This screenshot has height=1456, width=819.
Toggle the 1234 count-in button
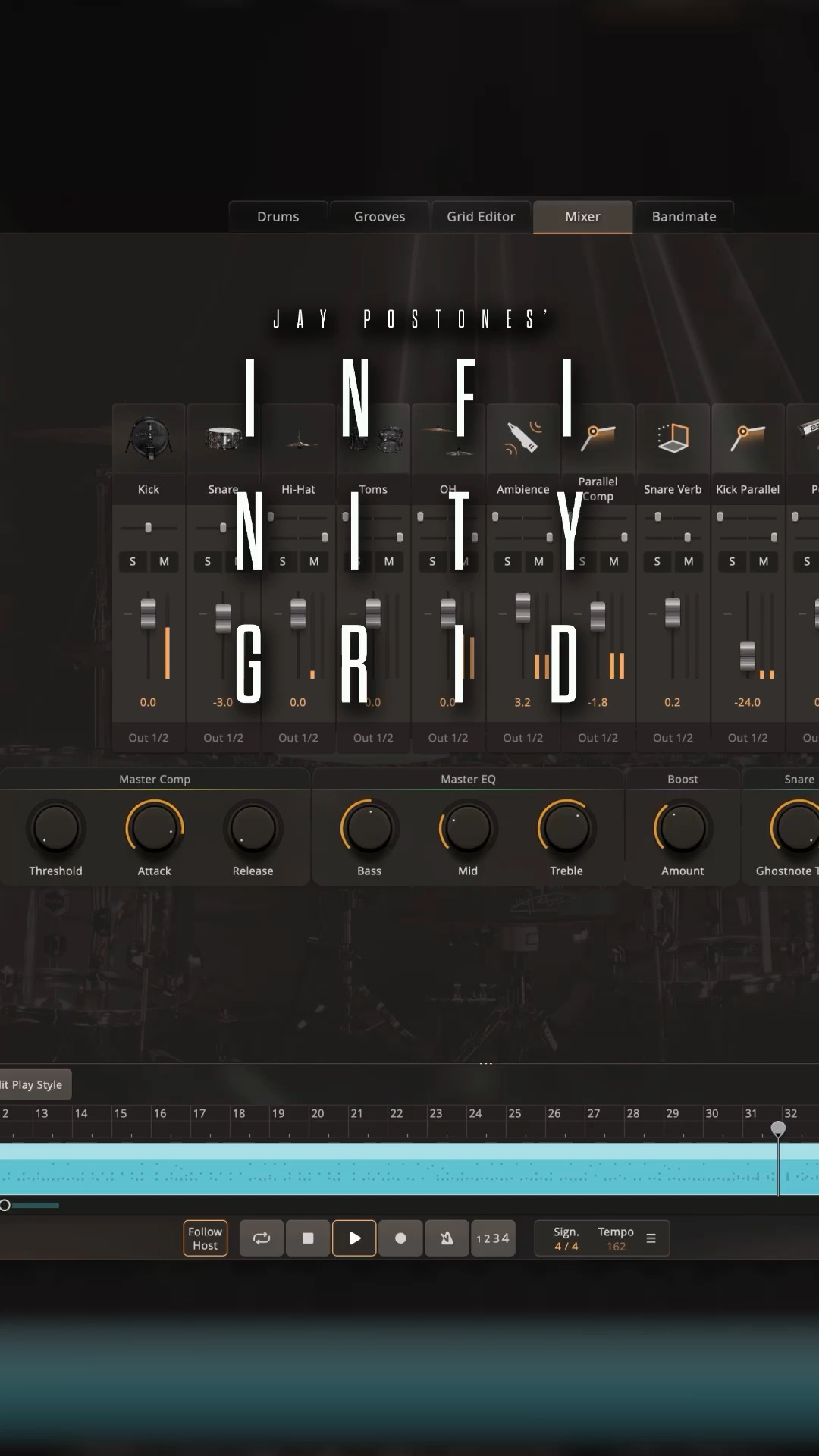pyautogui.click(x=493, y=1238)
